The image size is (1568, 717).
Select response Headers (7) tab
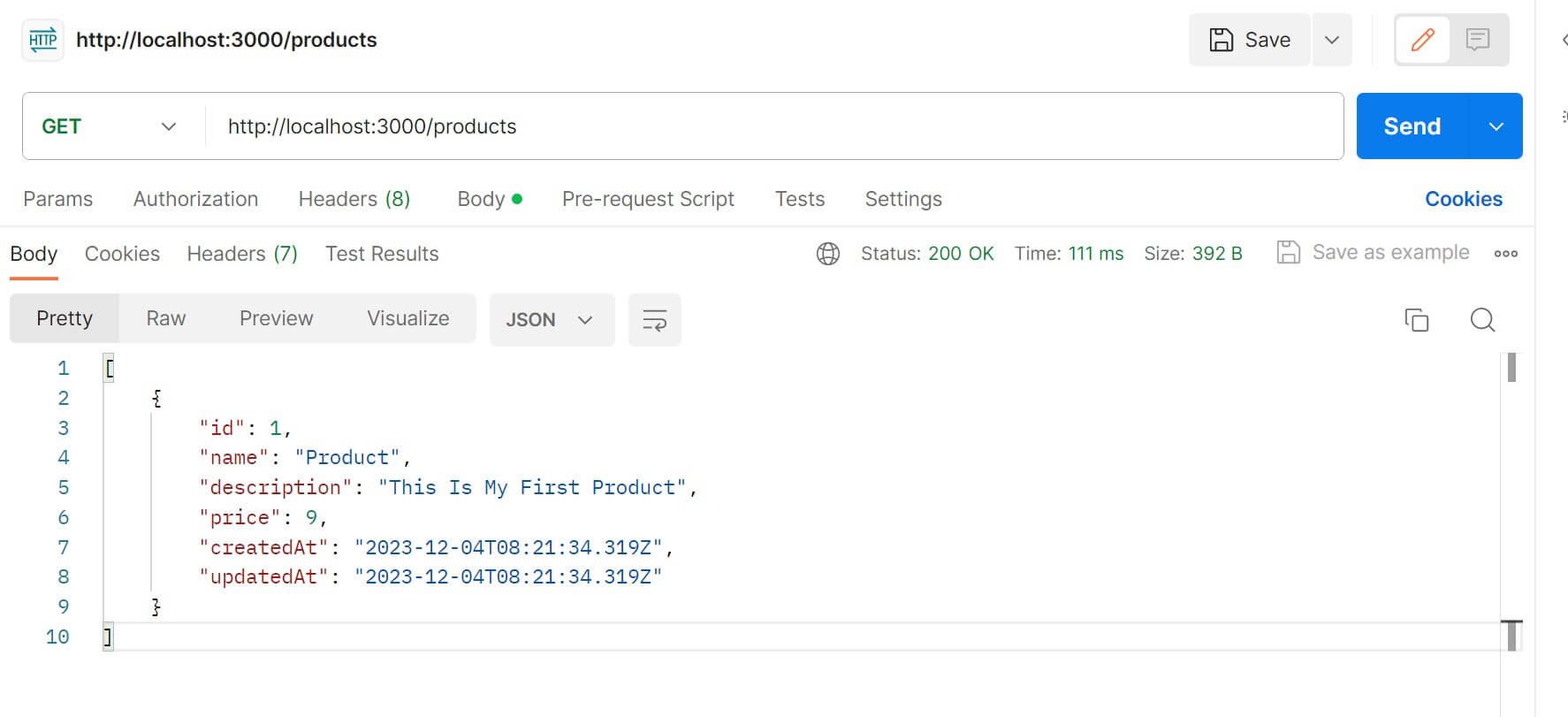coord(242,254)
